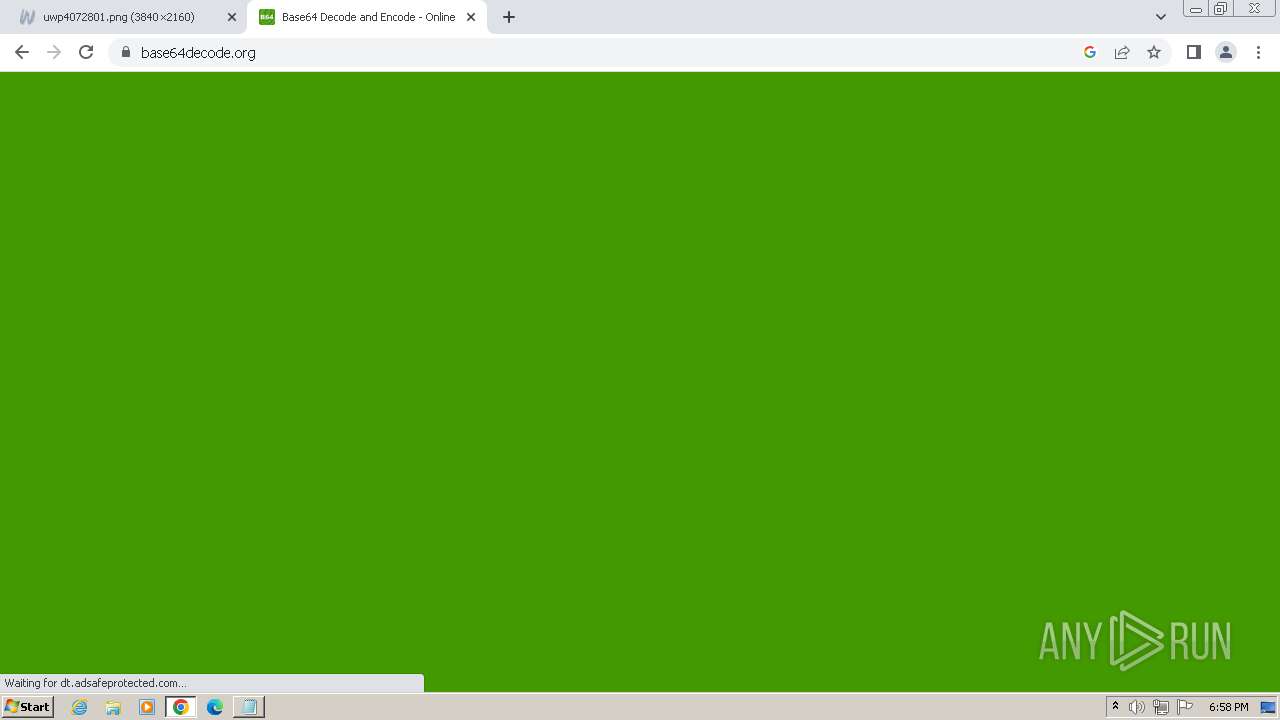Open Google icon in the address bar
This screenshot has height=720, width=1280.
[x=1090, y=52]
